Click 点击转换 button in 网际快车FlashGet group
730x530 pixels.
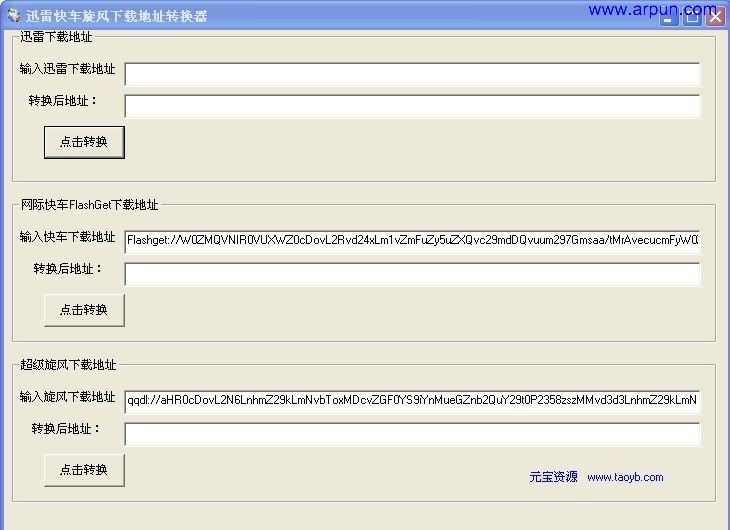point(84,310)
